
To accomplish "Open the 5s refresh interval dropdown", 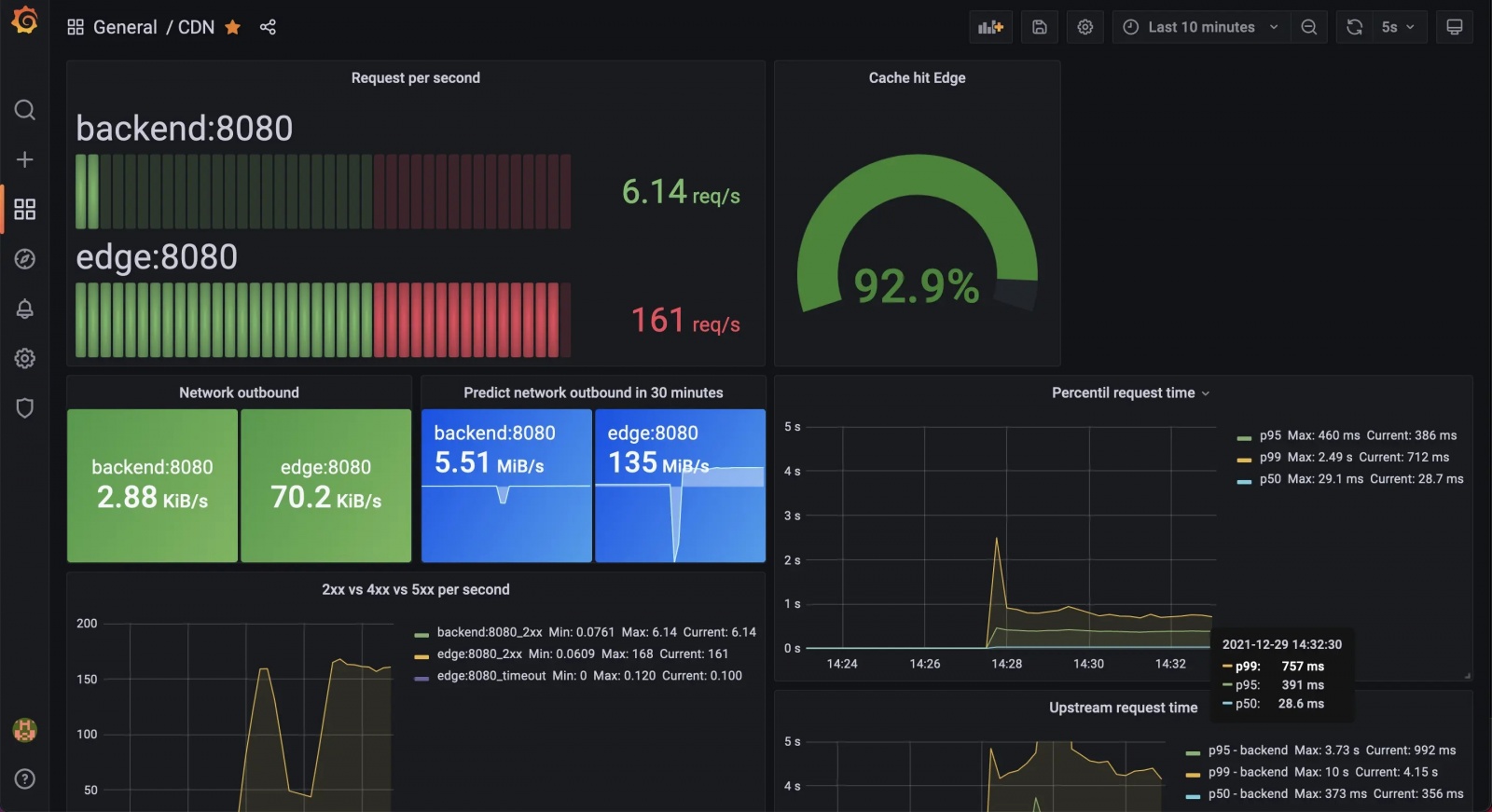I will click(x=1399, y=27).
